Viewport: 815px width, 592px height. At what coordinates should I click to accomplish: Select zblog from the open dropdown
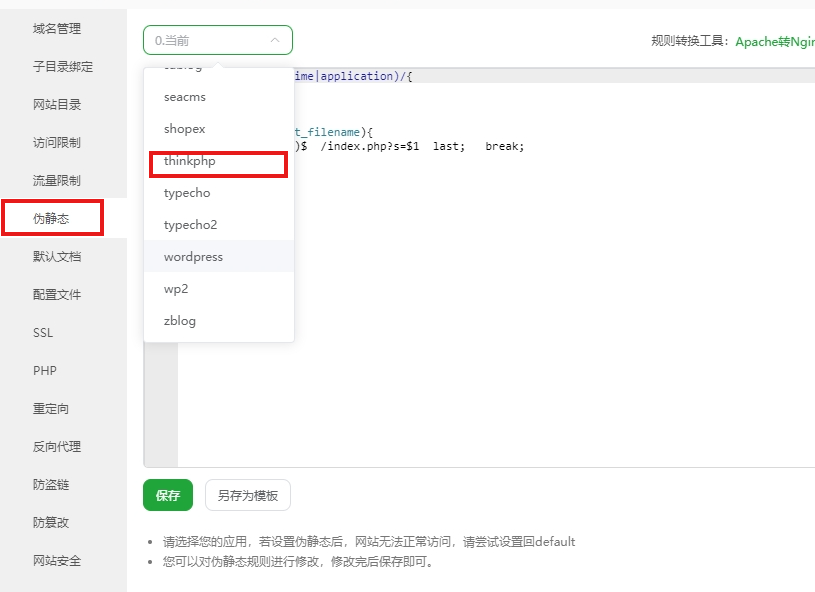(x=179, y=320)
